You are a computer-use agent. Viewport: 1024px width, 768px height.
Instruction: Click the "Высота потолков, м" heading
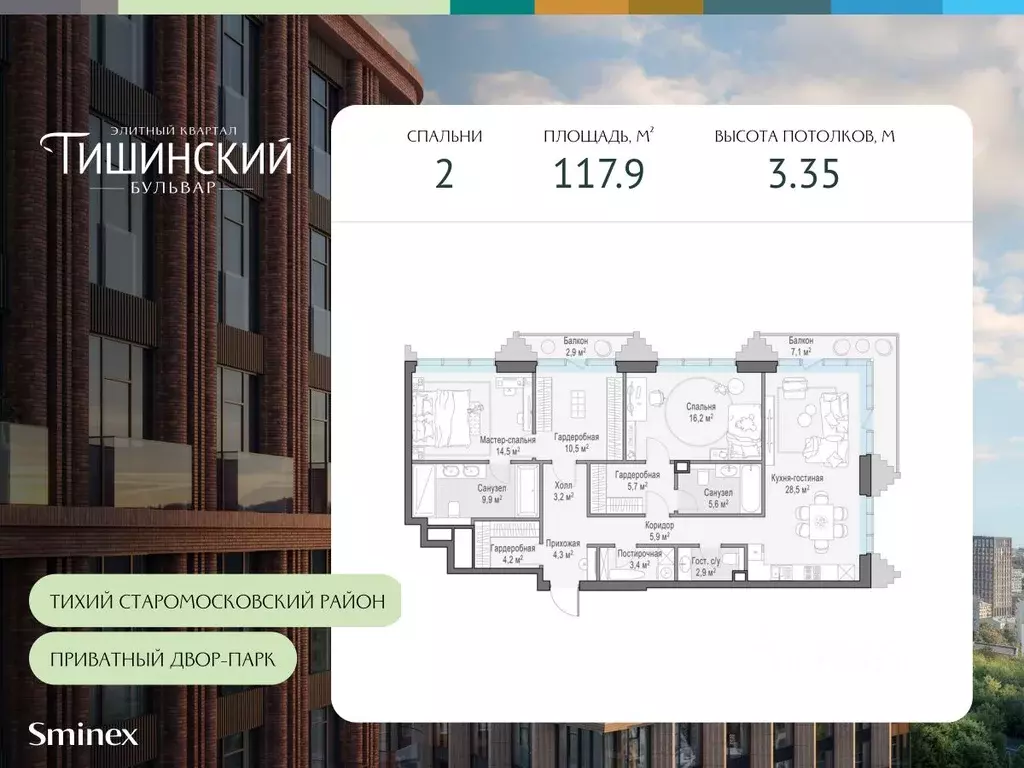[805, 136]
